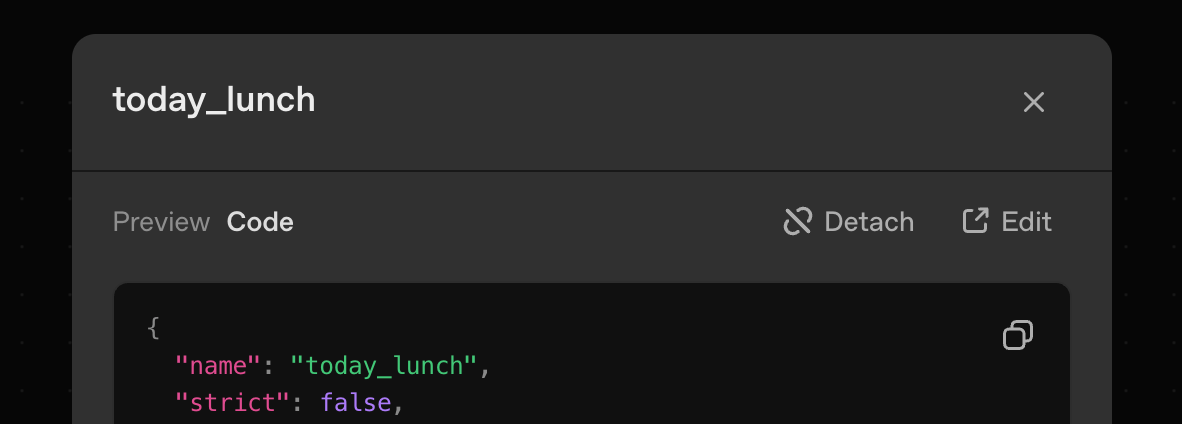
Task: Click dark backdrop above the dialog to dismiss
Action: 591,15
